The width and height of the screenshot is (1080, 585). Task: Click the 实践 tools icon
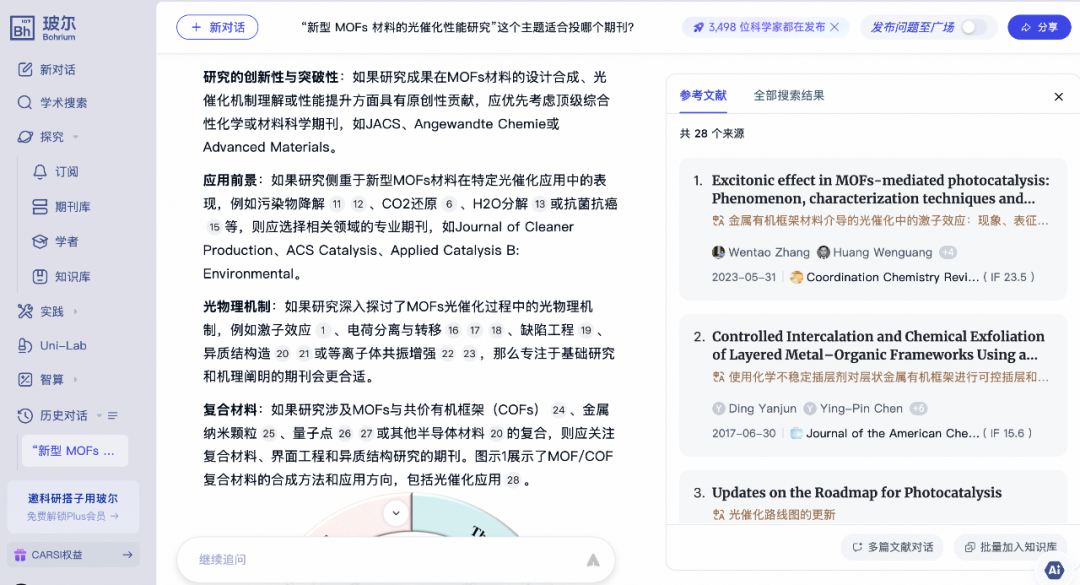point(25,311)
